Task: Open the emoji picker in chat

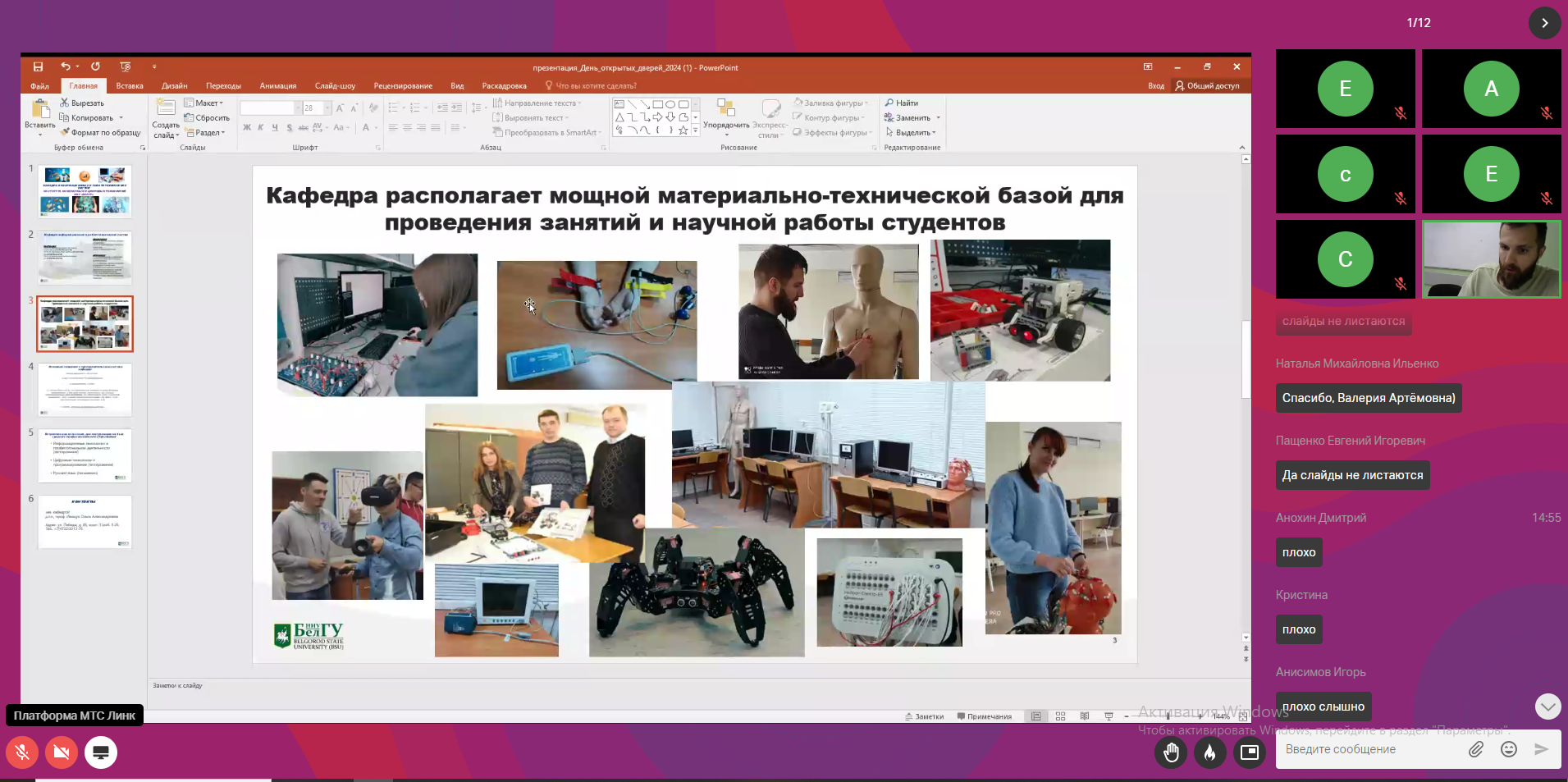Action: 1509,749
